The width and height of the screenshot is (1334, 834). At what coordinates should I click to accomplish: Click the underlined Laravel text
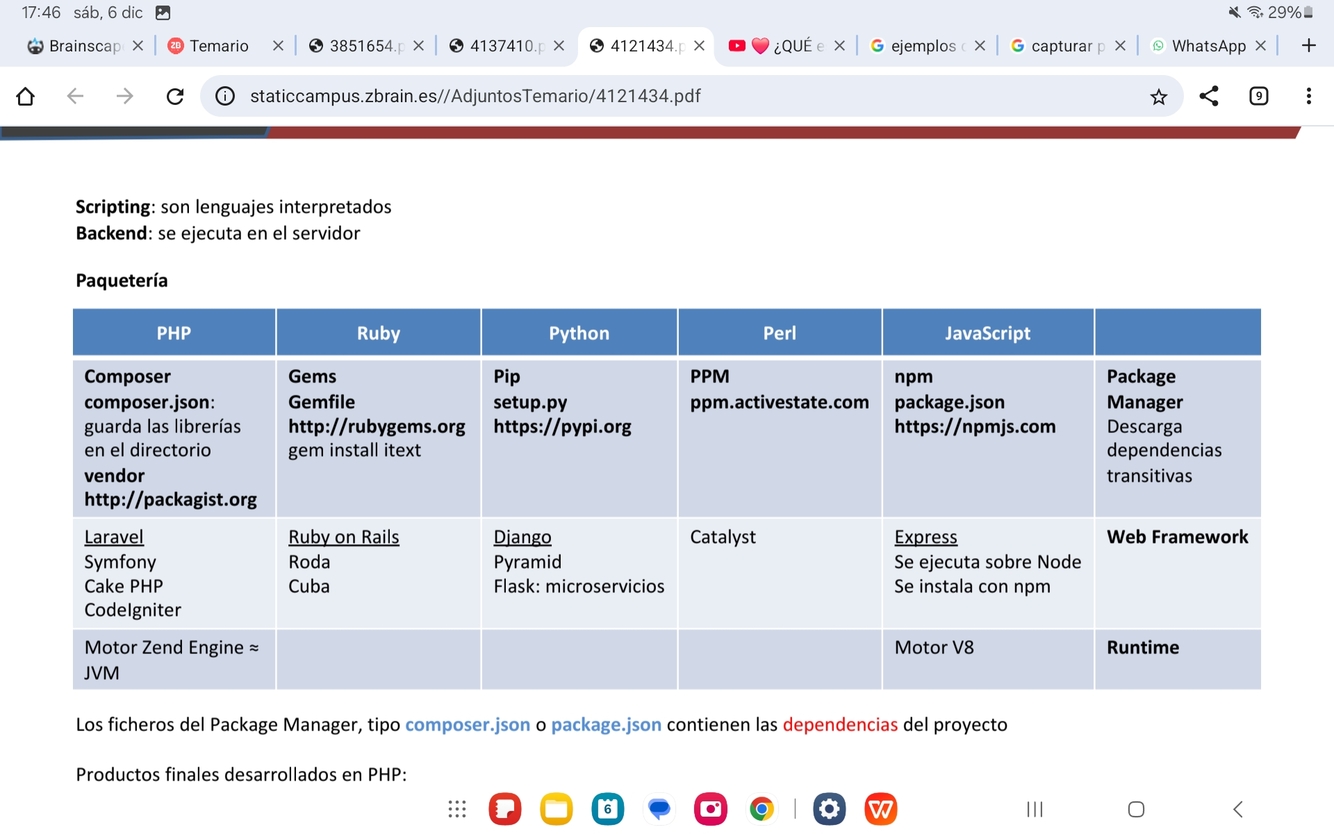click(114, 537)
